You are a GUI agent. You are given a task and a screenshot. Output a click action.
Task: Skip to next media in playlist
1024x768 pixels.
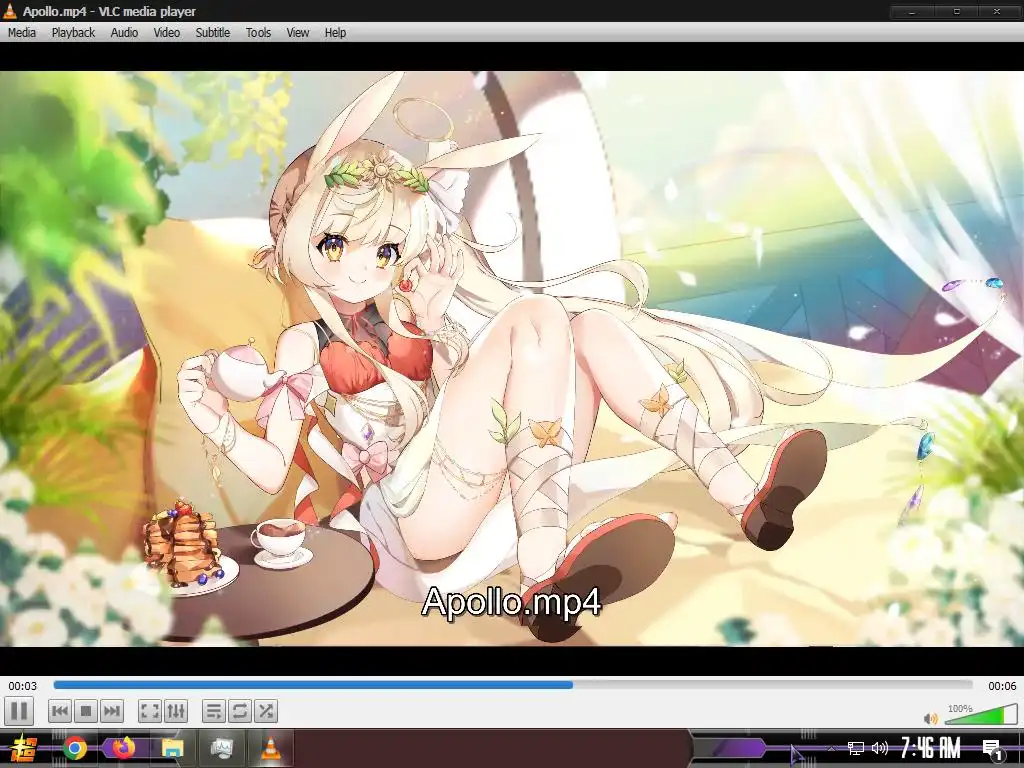click(x=112, y=711)
